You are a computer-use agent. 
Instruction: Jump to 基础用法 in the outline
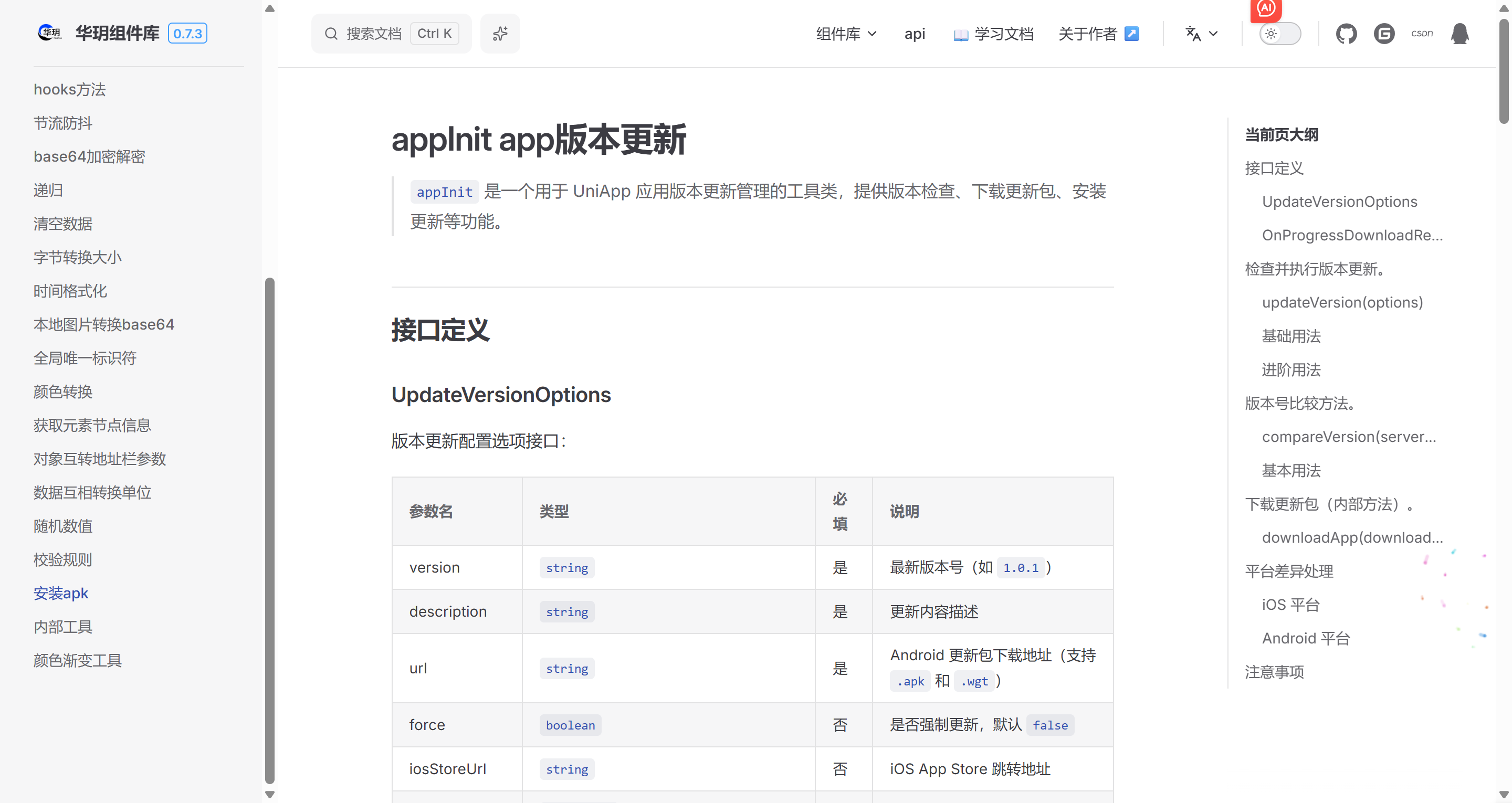tap(1291, 336)
